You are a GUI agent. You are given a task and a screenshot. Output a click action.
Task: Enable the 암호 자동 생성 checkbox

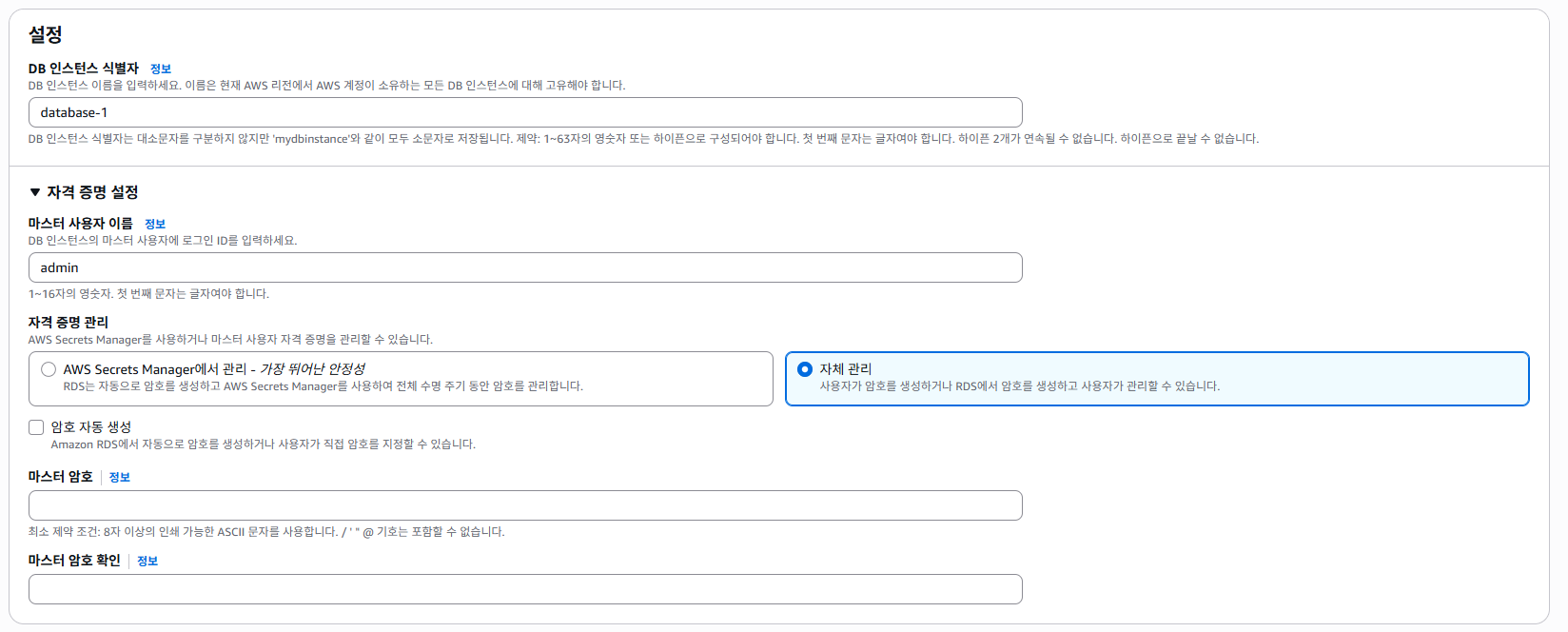(36, 427)
